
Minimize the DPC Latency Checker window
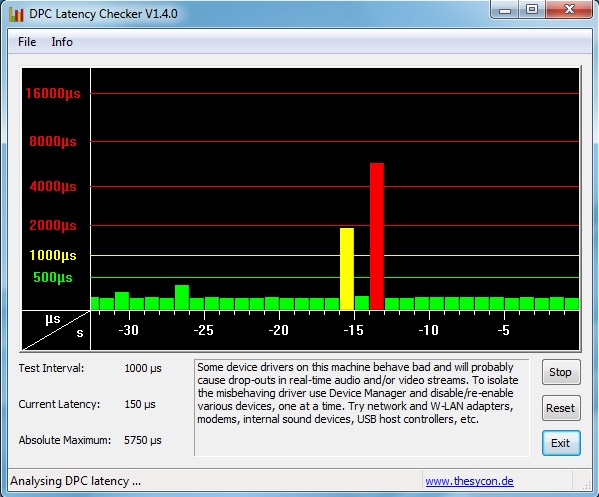[505, 10]
